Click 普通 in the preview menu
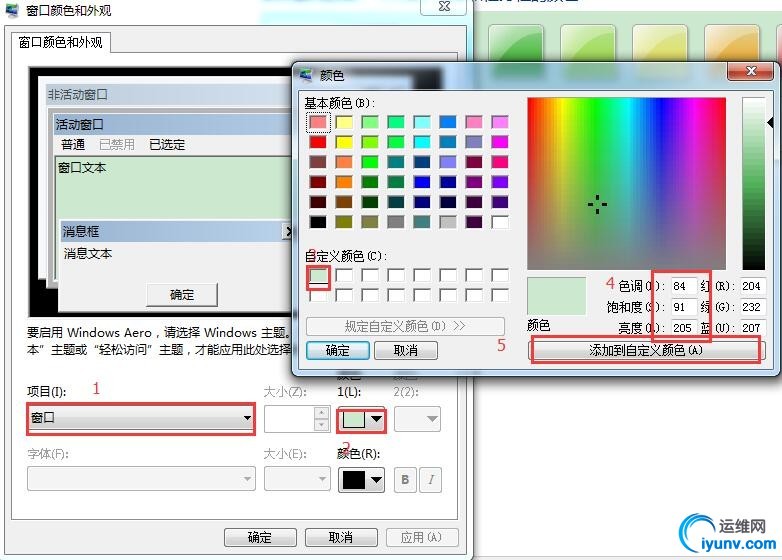Image resolution: width=782 pixels, height=560 pixels. click(x=73, y=145)
